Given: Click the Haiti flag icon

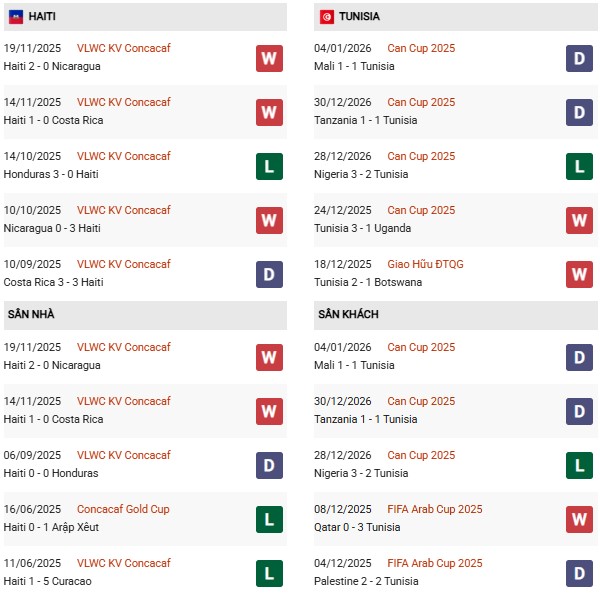Looking at the screenshot, I should pyautogui.click(x=14, y=17).
